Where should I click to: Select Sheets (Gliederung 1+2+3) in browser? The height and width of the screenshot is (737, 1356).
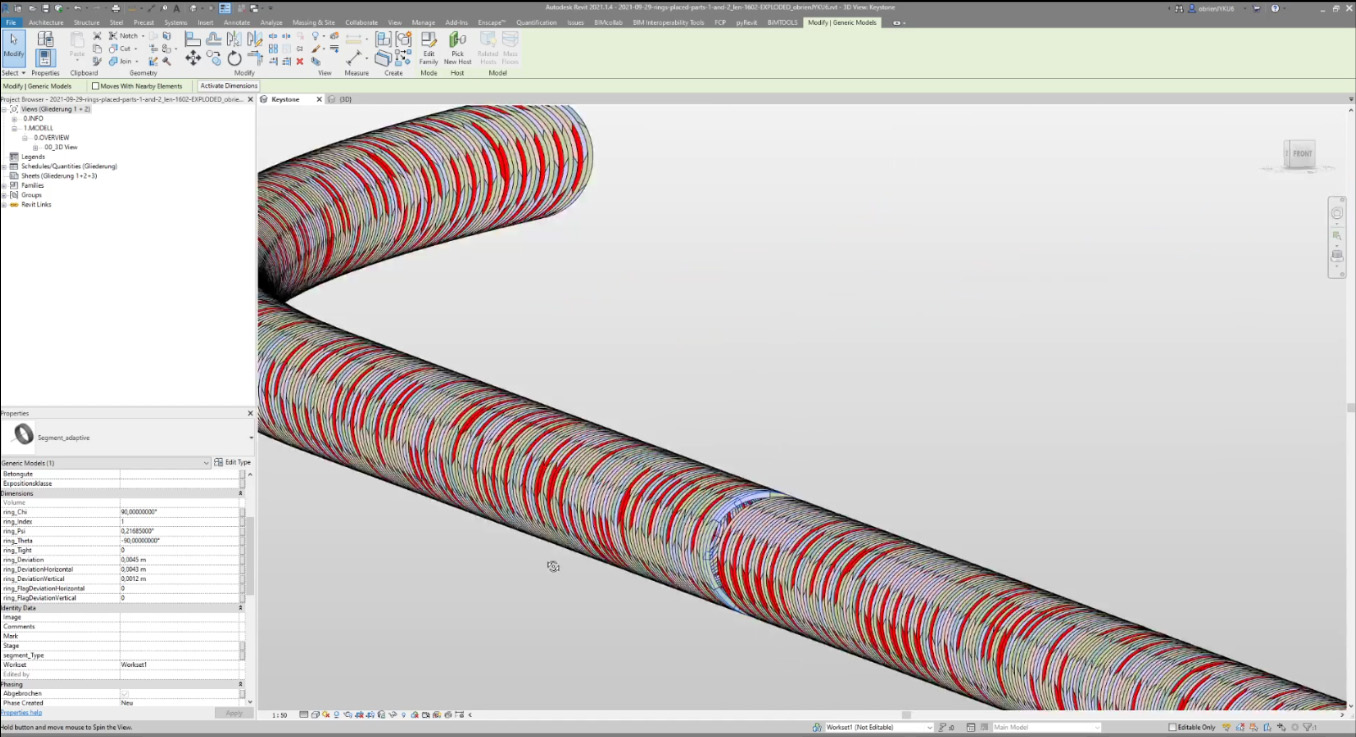coord(59,176)
